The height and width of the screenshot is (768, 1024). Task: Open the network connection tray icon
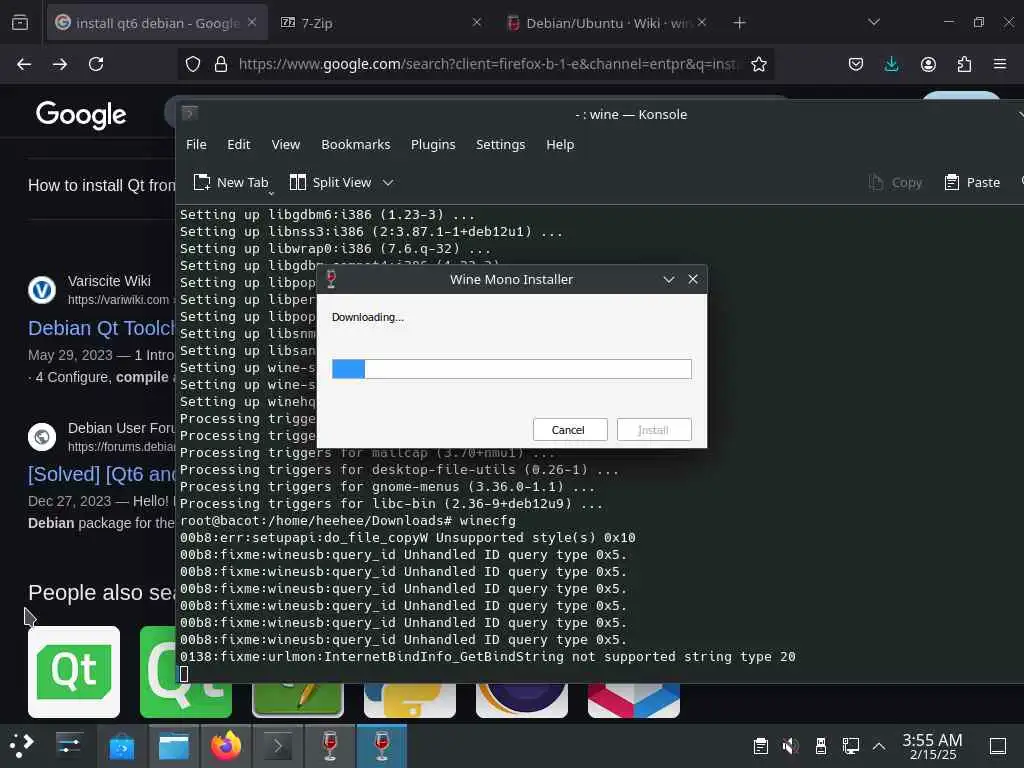point(851,746)
